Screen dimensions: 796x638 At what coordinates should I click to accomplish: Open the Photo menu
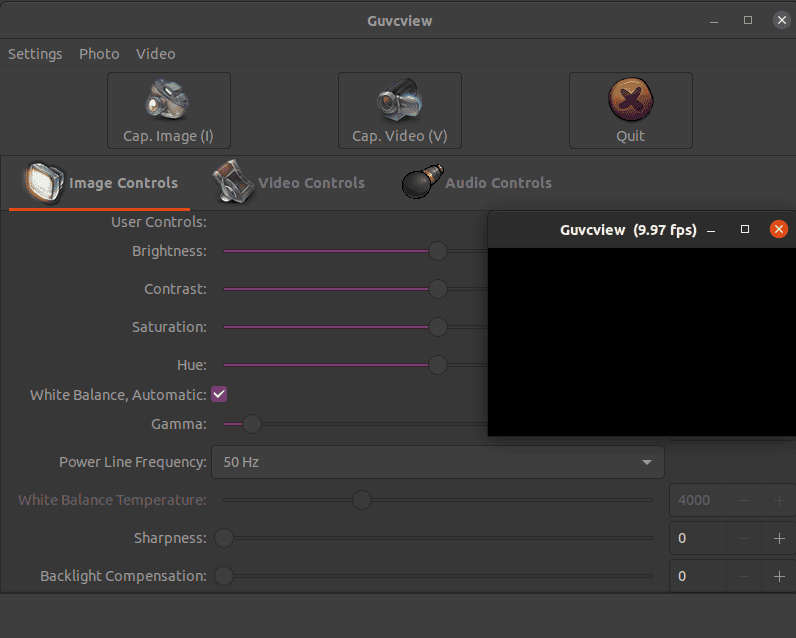(99, 54)
